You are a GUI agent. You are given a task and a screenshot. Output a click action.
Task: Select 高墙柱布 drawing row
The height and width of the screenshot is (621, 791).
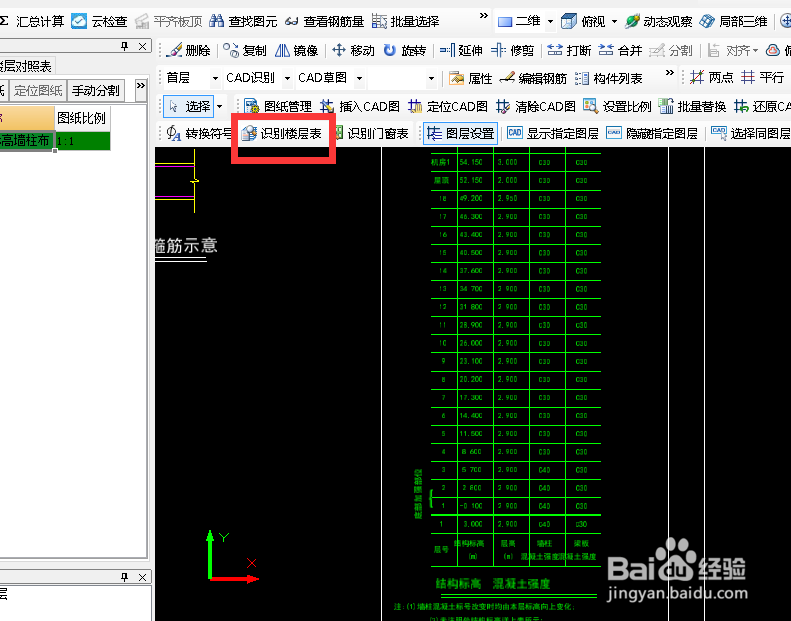(27, 141)
